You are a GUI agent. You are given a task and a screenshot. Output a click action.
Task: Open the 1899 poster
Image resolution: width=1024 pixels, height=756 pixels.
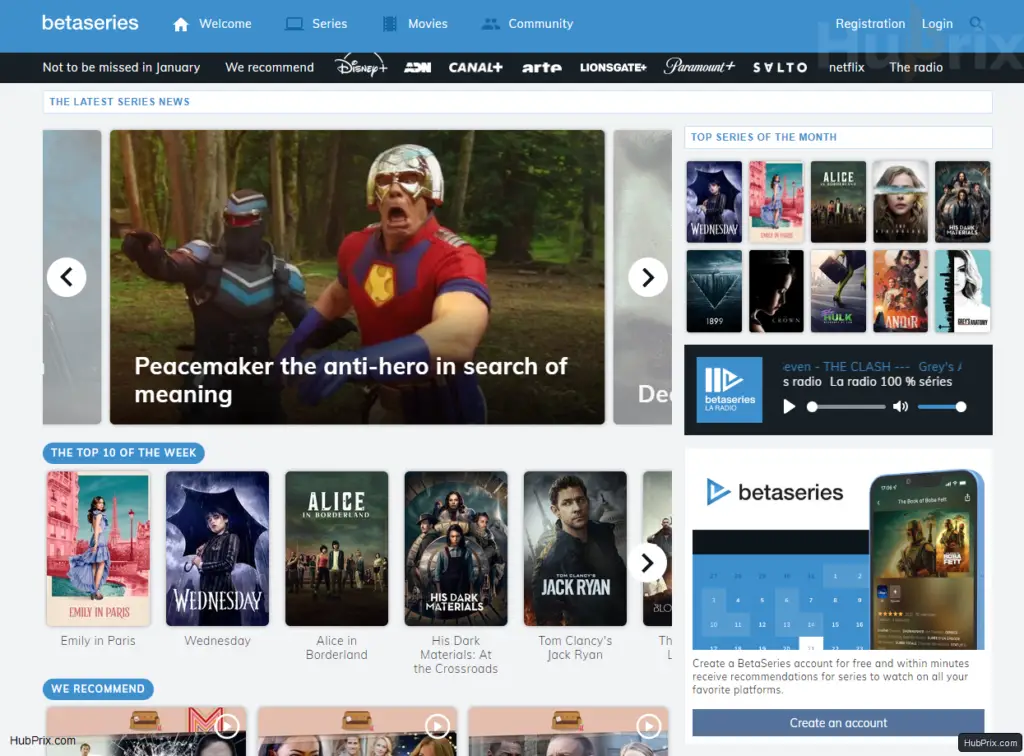click(x=714, y=291)
